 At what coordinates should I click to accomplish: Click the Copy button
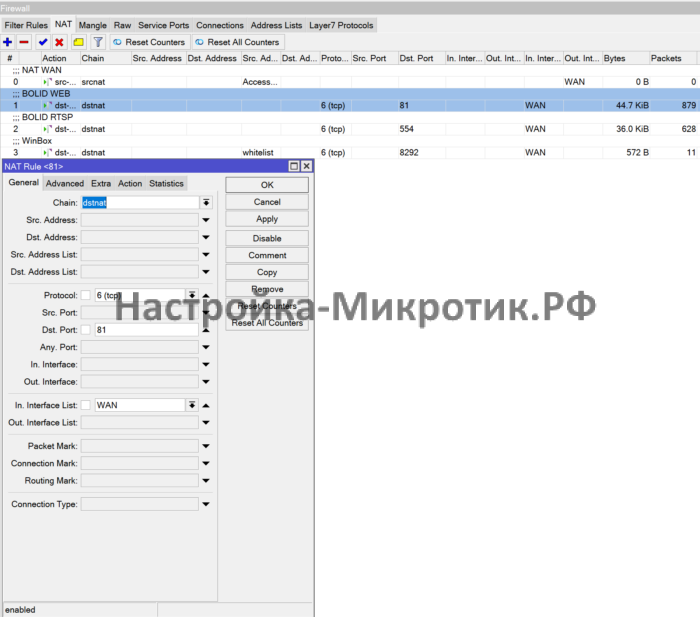coord(267,272)
